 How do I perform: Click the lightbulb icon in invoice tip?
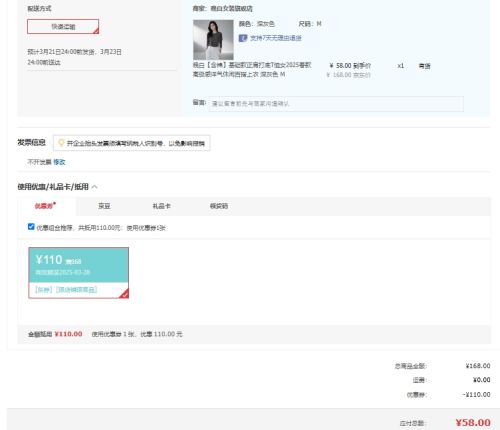pos(61,143)
